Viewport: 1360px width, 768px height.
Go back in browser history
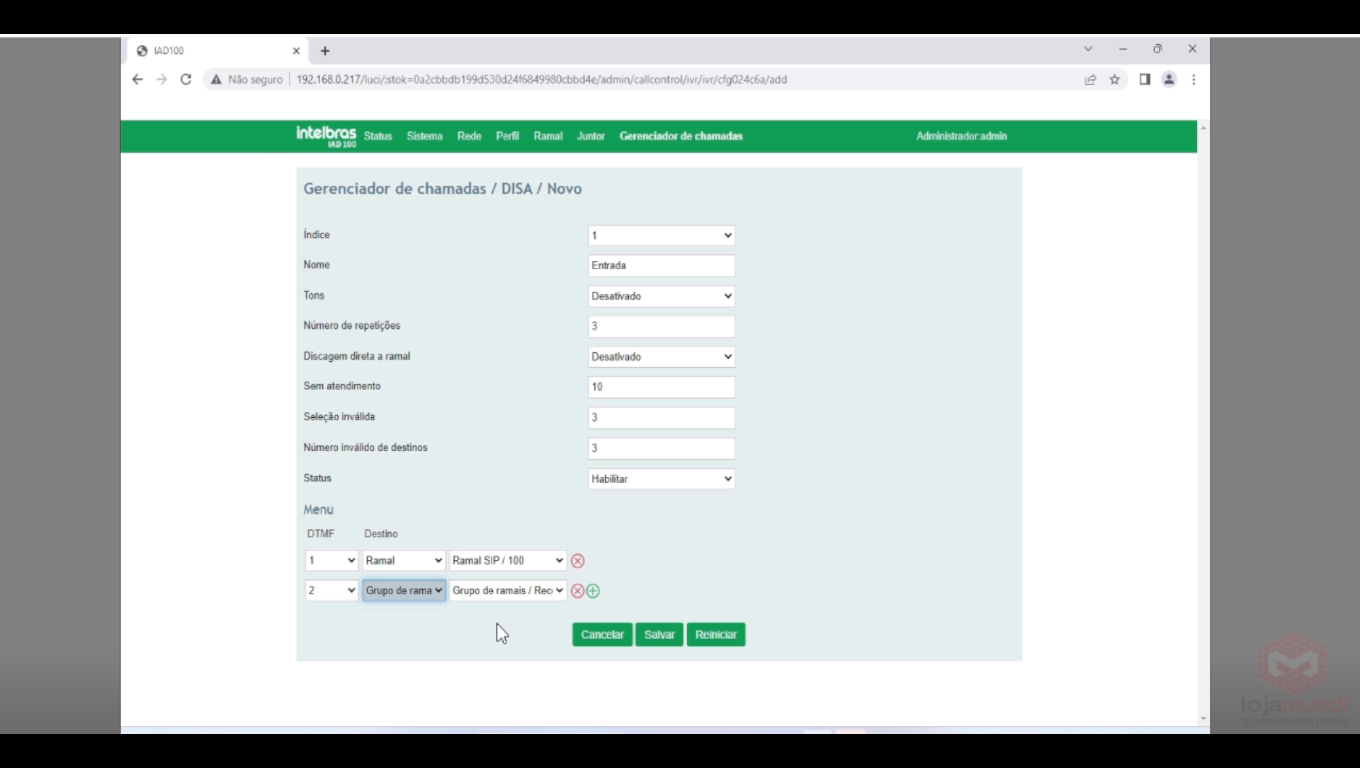tap(138, 79)
